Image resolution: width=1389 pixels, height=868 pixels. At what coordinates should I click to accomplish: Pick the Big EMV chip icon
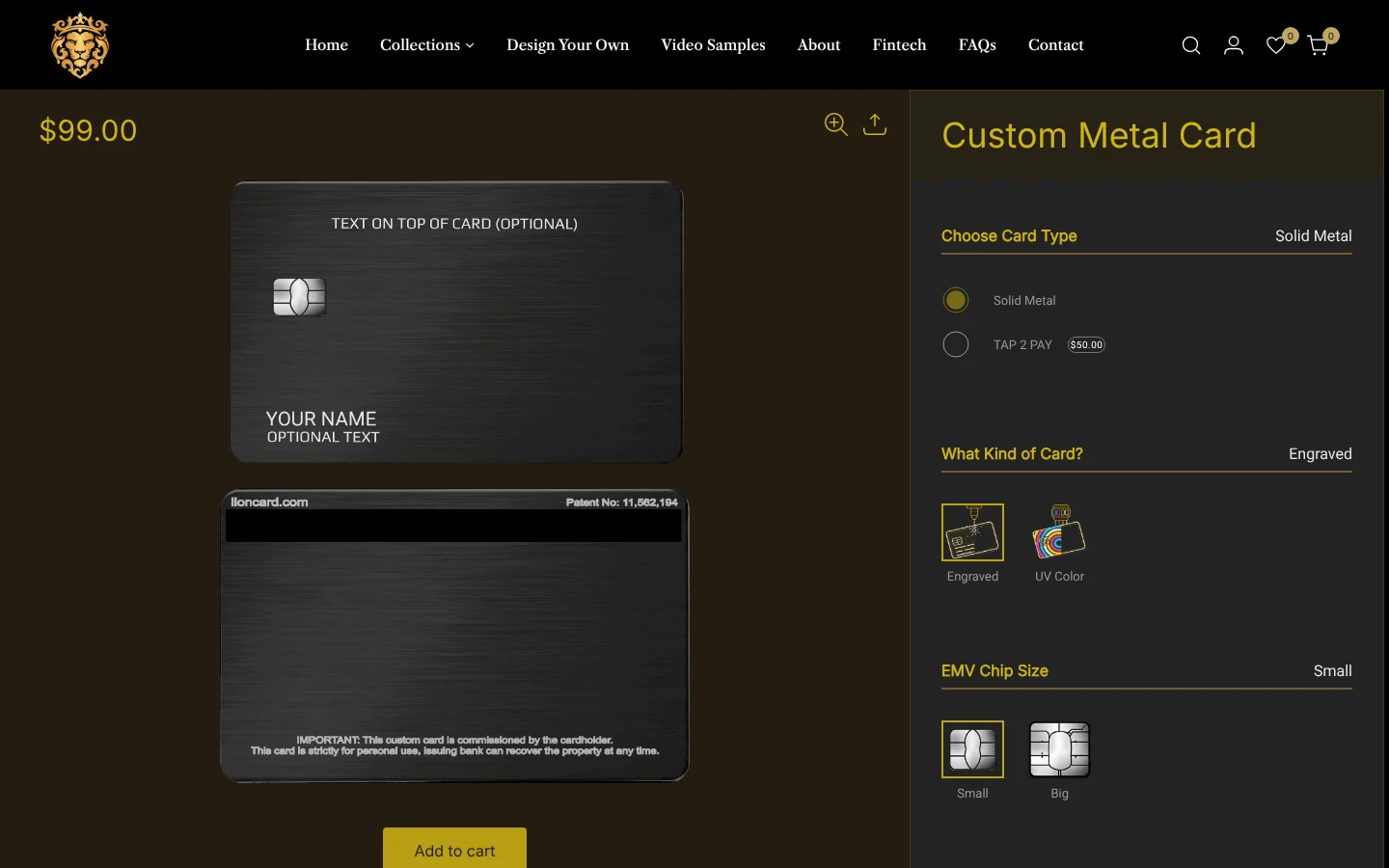[x=1059, y=749]
